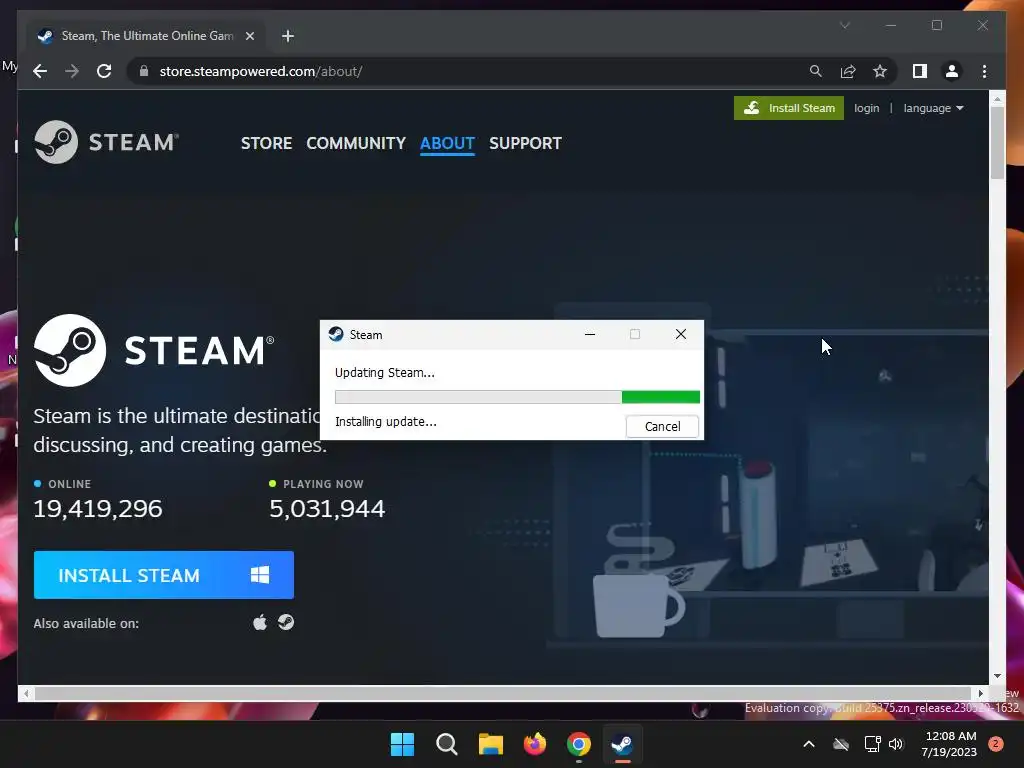Click the 'Installing update...' status text

(x=386, y=422)
